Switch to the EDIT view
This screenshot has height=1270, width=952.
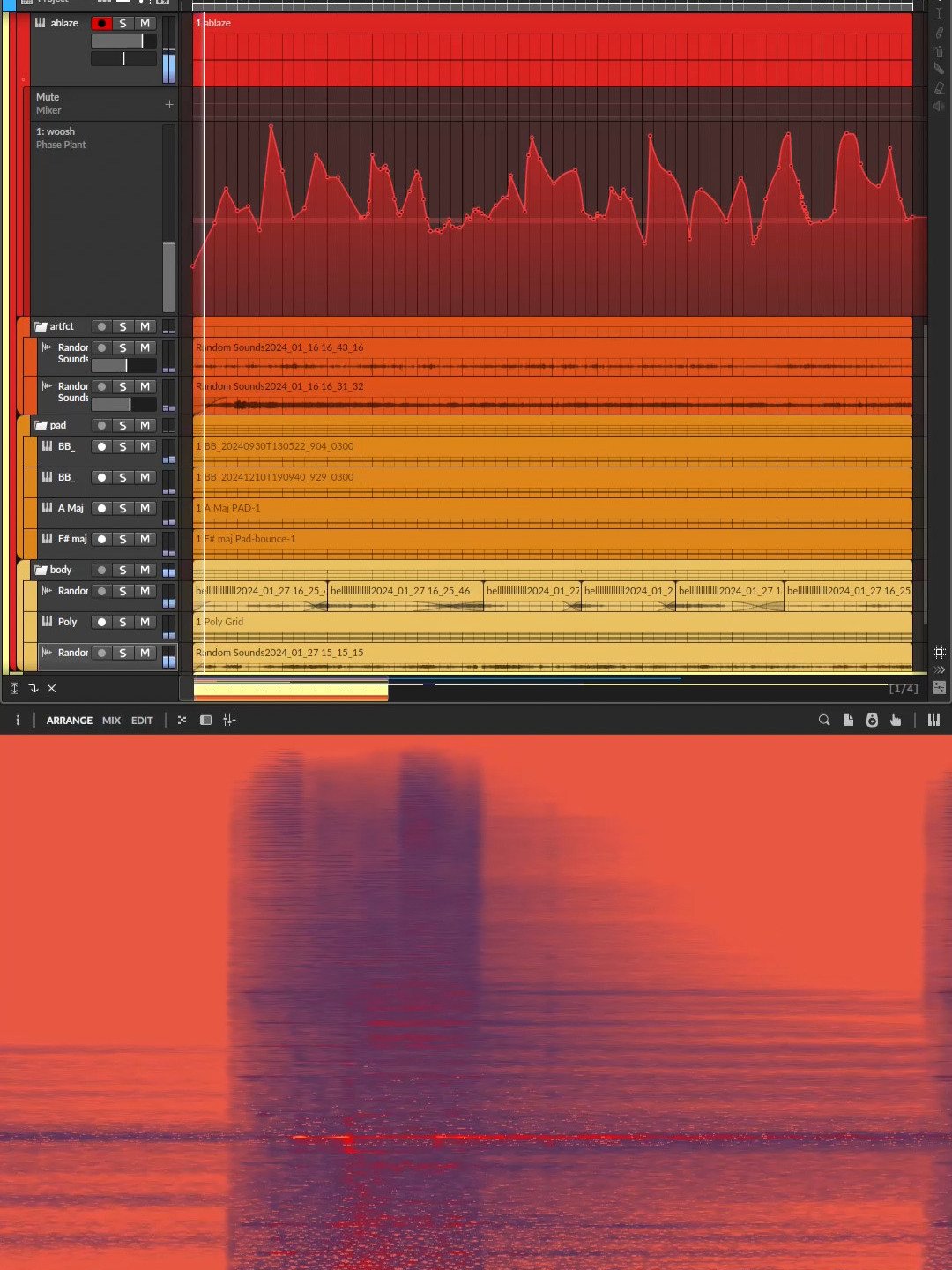(142, 721)
